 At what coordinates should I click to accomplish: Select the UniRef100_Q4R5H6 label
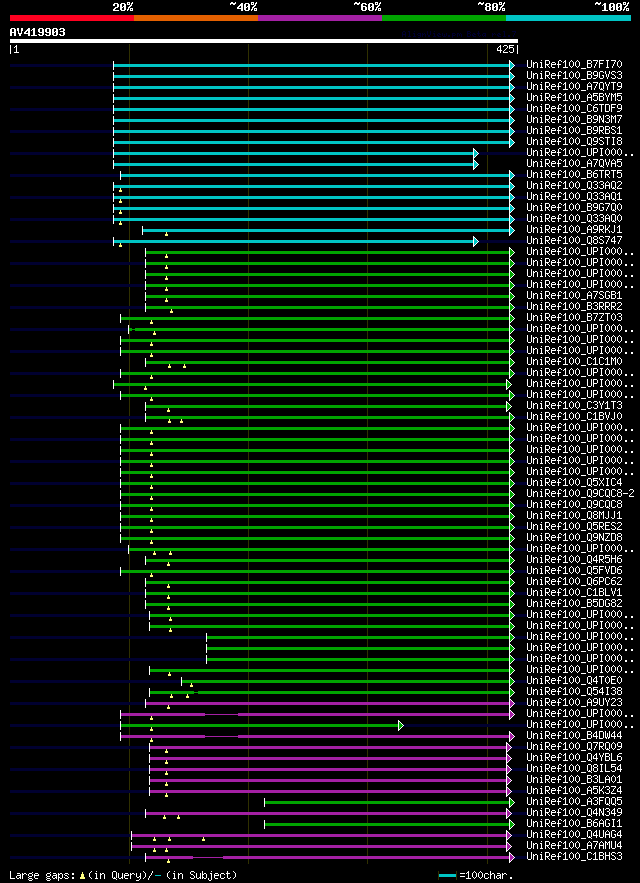click(x=574, y=559)
